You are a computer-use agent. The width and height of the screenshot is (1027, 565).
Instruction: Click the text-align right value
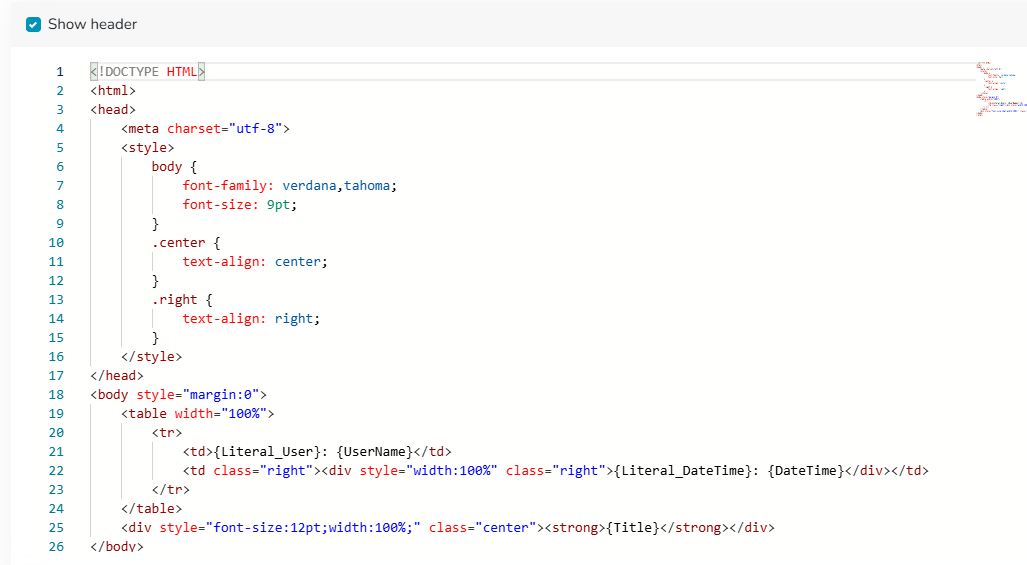tap(294, 319)
